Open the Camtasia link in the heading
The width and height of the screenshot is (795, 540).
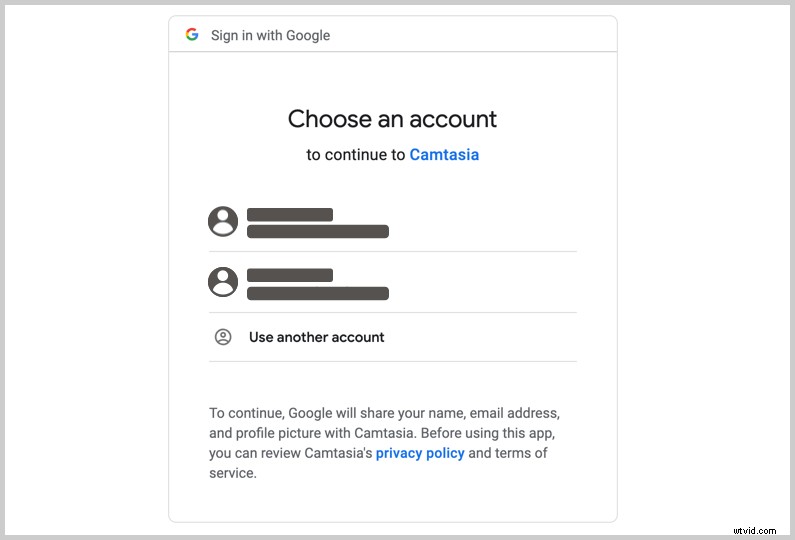444,155
